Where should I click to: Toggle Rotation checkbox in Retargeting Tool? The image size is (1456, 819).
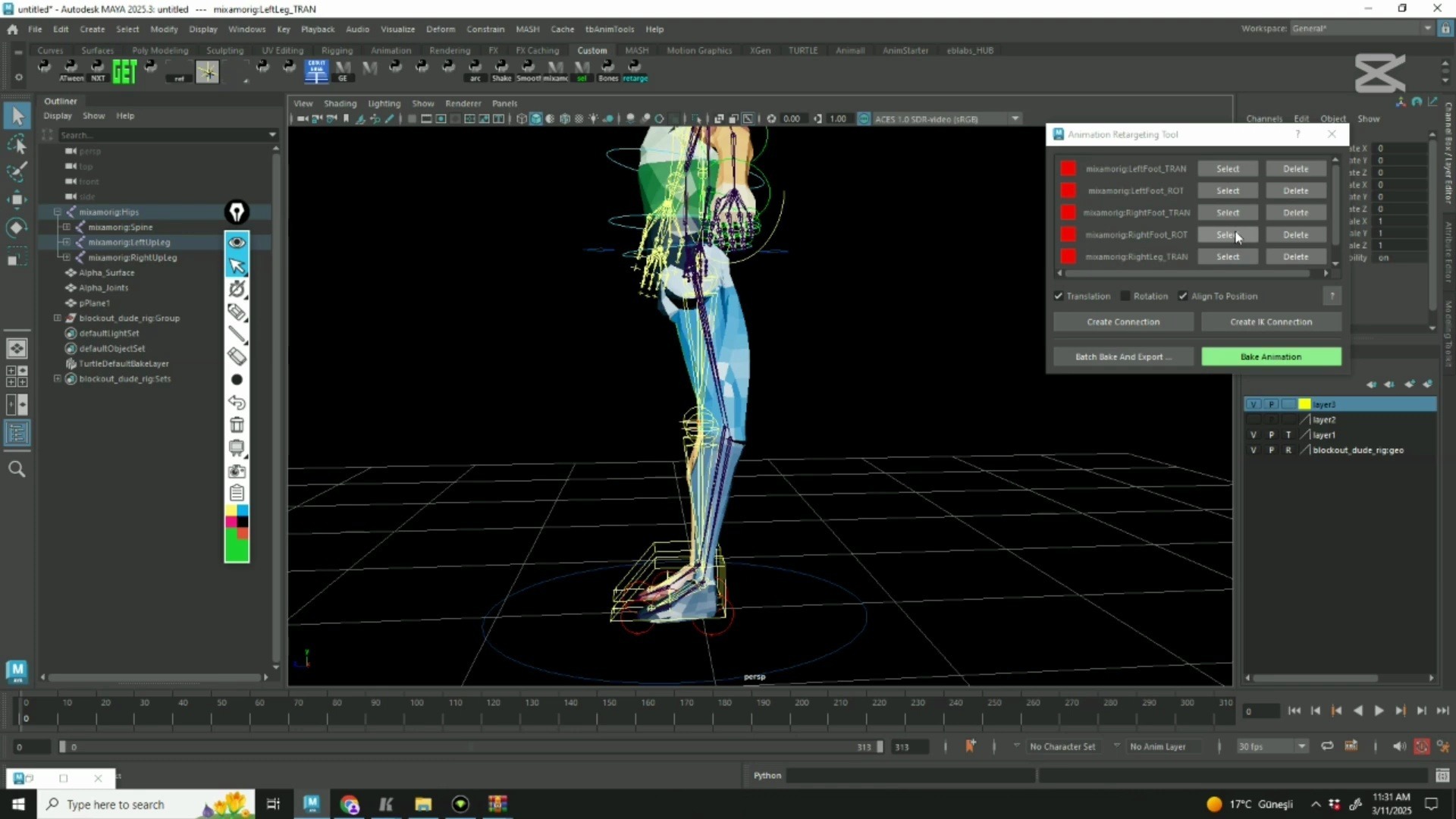pos(1125,297)
